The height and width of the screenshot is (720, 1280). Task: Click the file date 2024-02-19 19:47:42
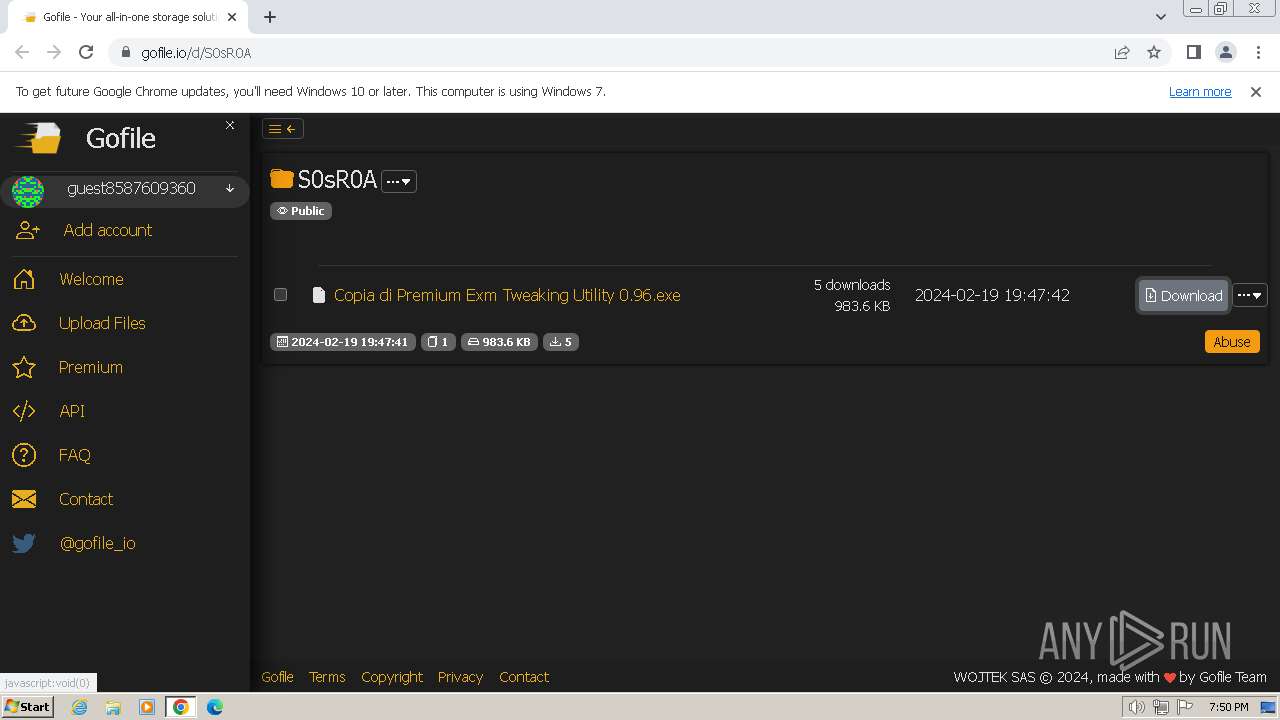992,295
